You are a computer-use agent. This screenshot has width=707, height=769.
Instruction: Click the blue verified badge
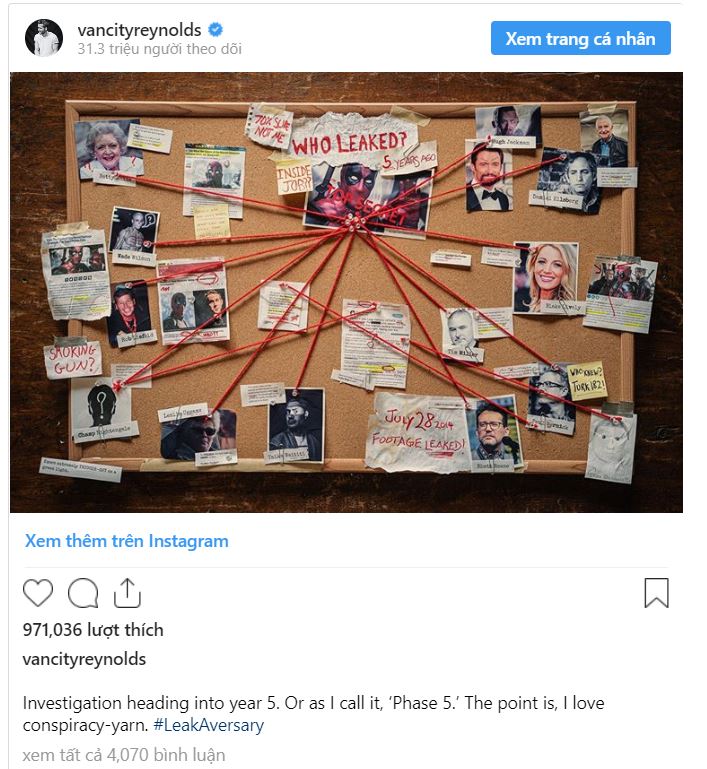point(215,30)
